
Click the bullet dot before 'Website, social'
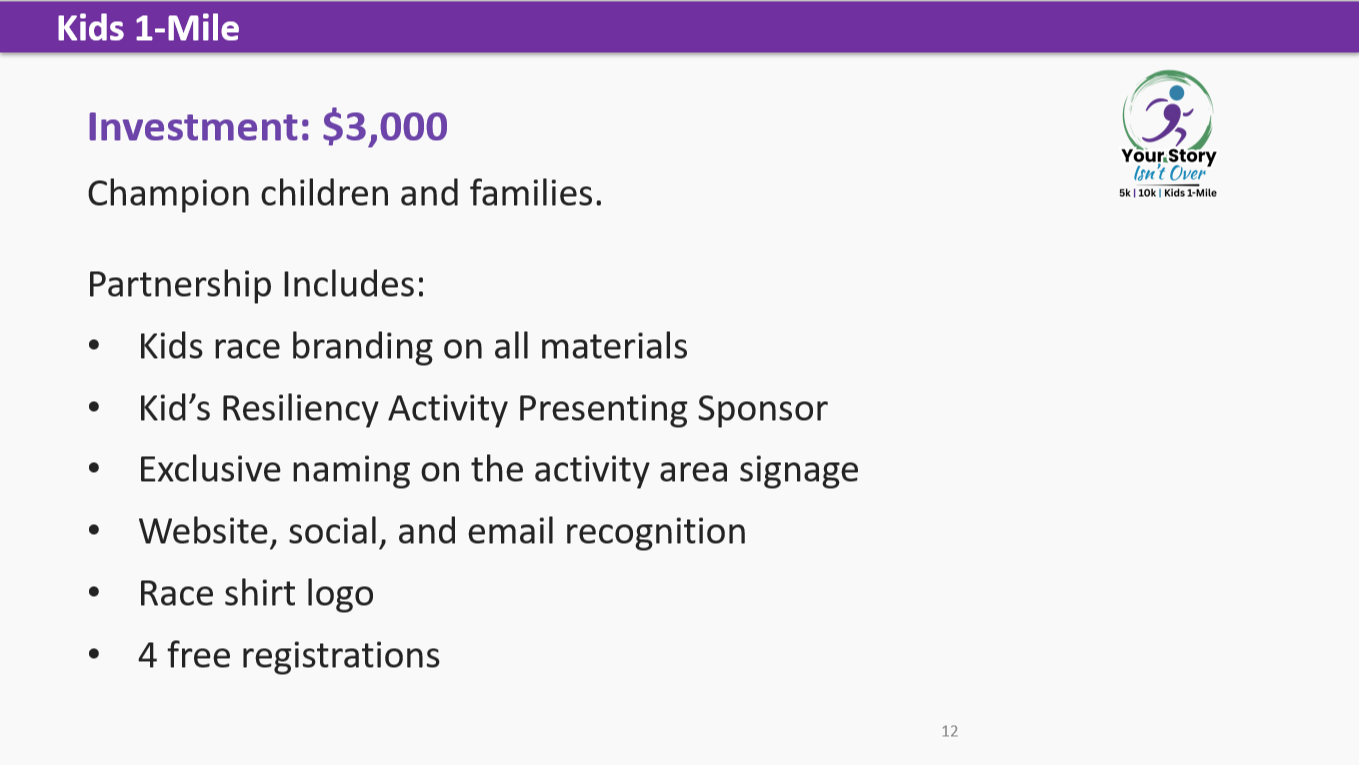point(95,532)
